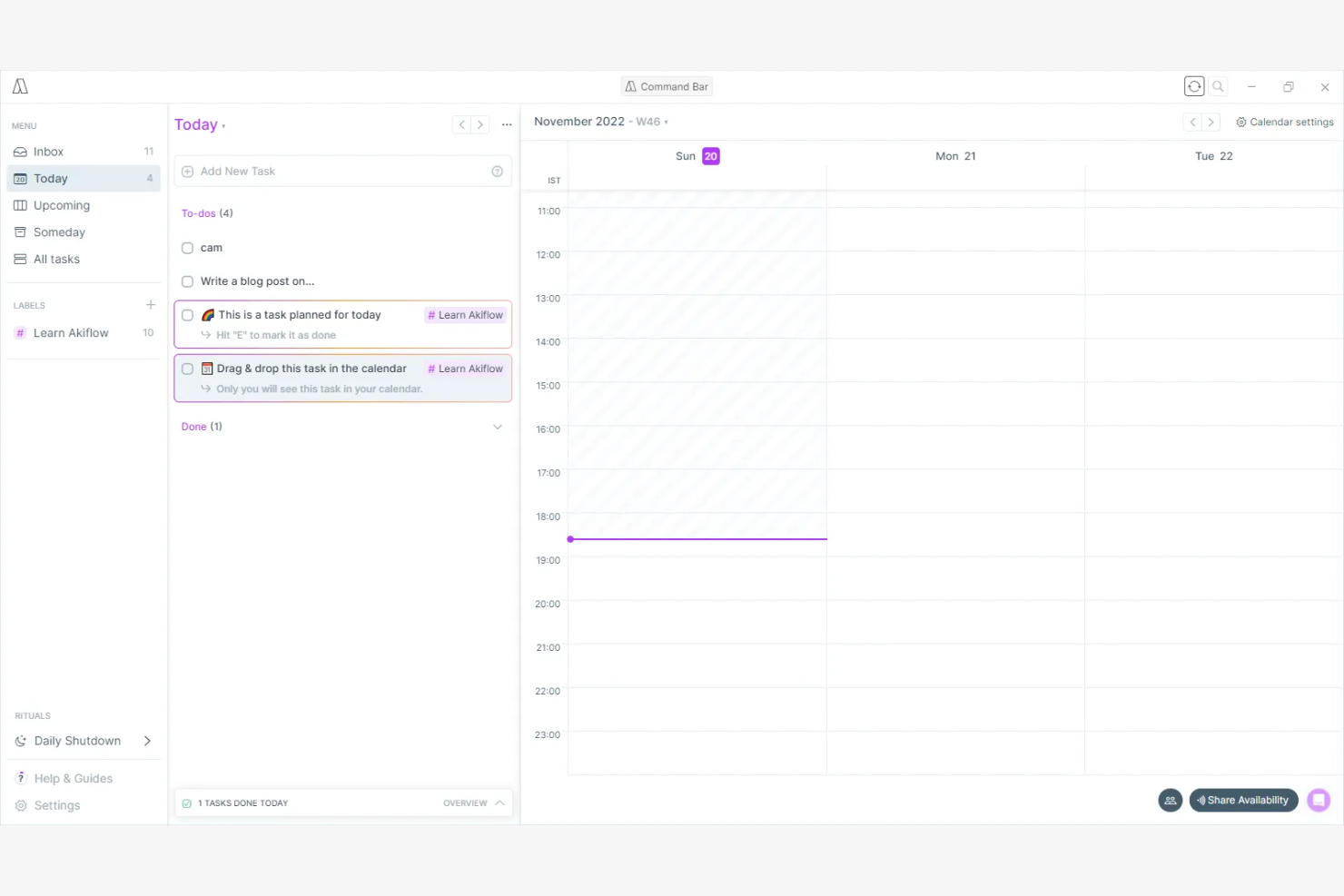Click the Add New Task field

[x=336, y=172]
